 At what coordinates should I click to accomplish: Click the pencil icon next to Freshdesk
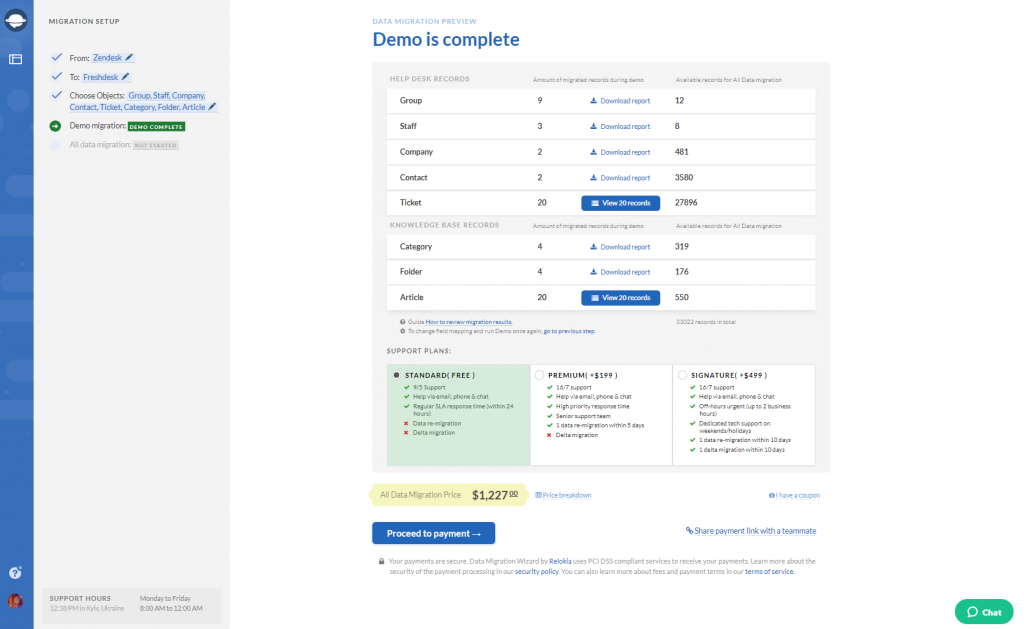(x=125, y=77)
